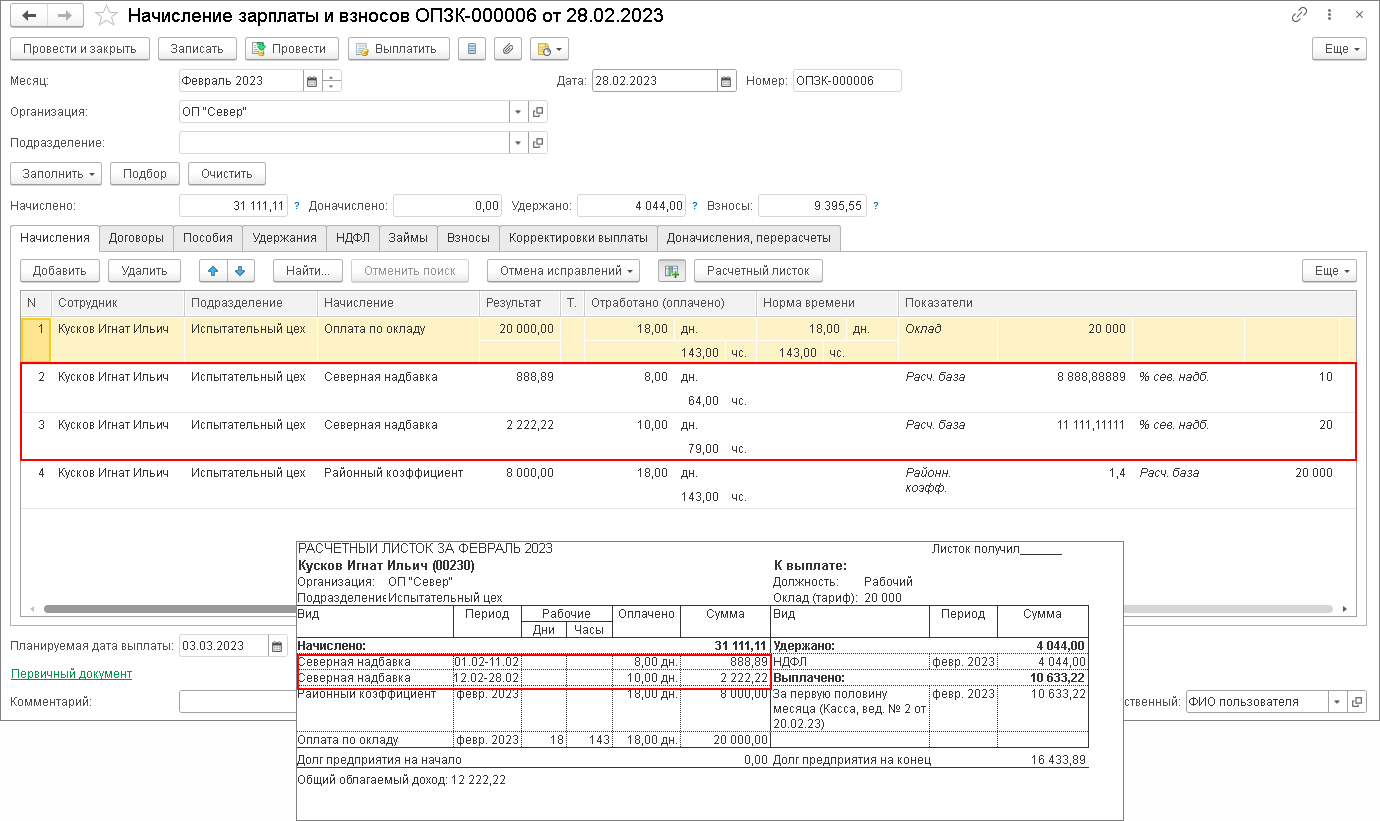Open the Организация item form icon
Image resolution: width=1380 pixels, height=821 pixels.
pos(538,112)
